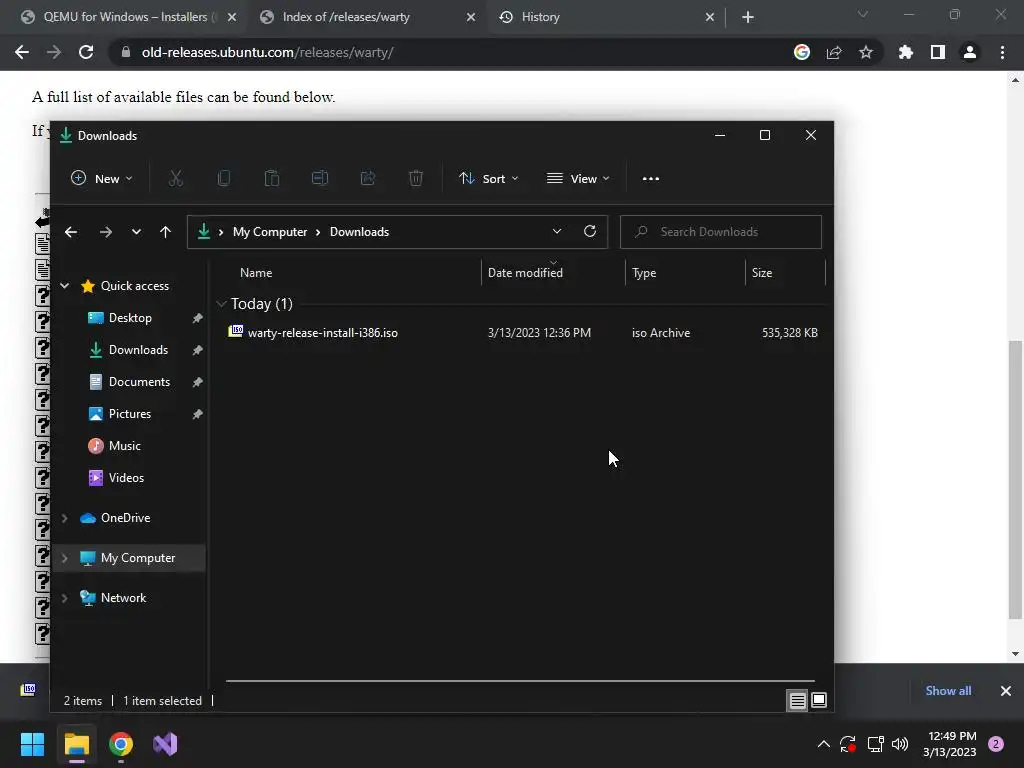Click into Search Downloads field

click(720, 232)
